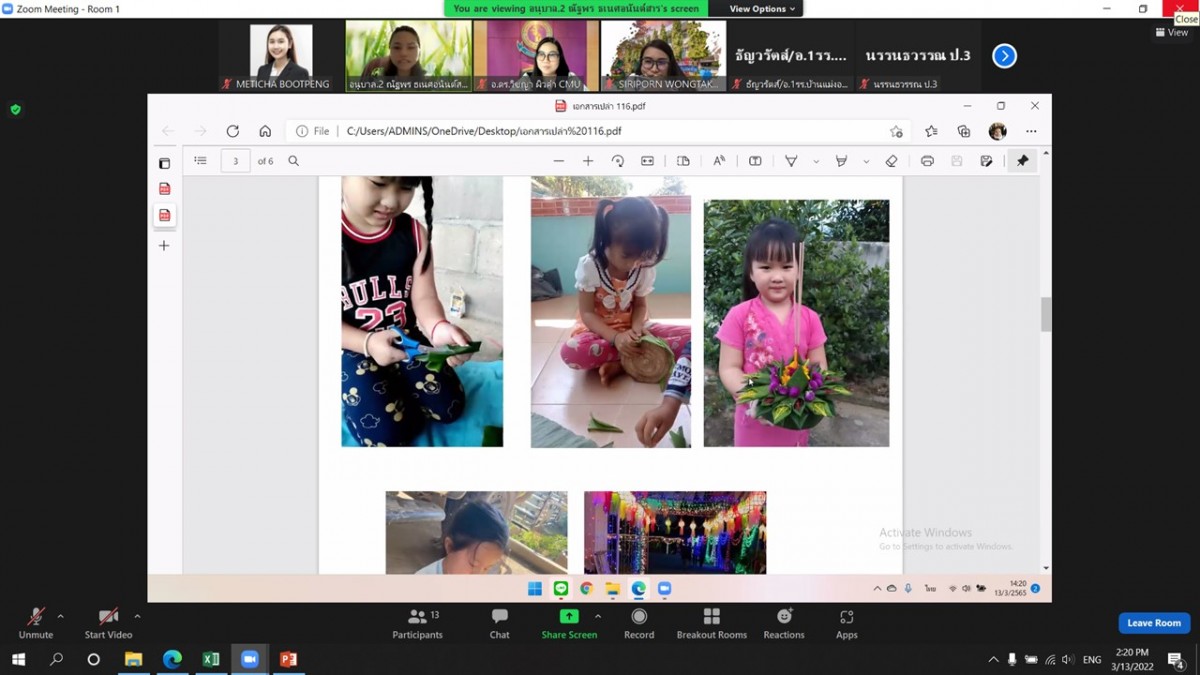Click the shared browser's Back arrow
The image size is (1200, 675).
coord(167,131)
